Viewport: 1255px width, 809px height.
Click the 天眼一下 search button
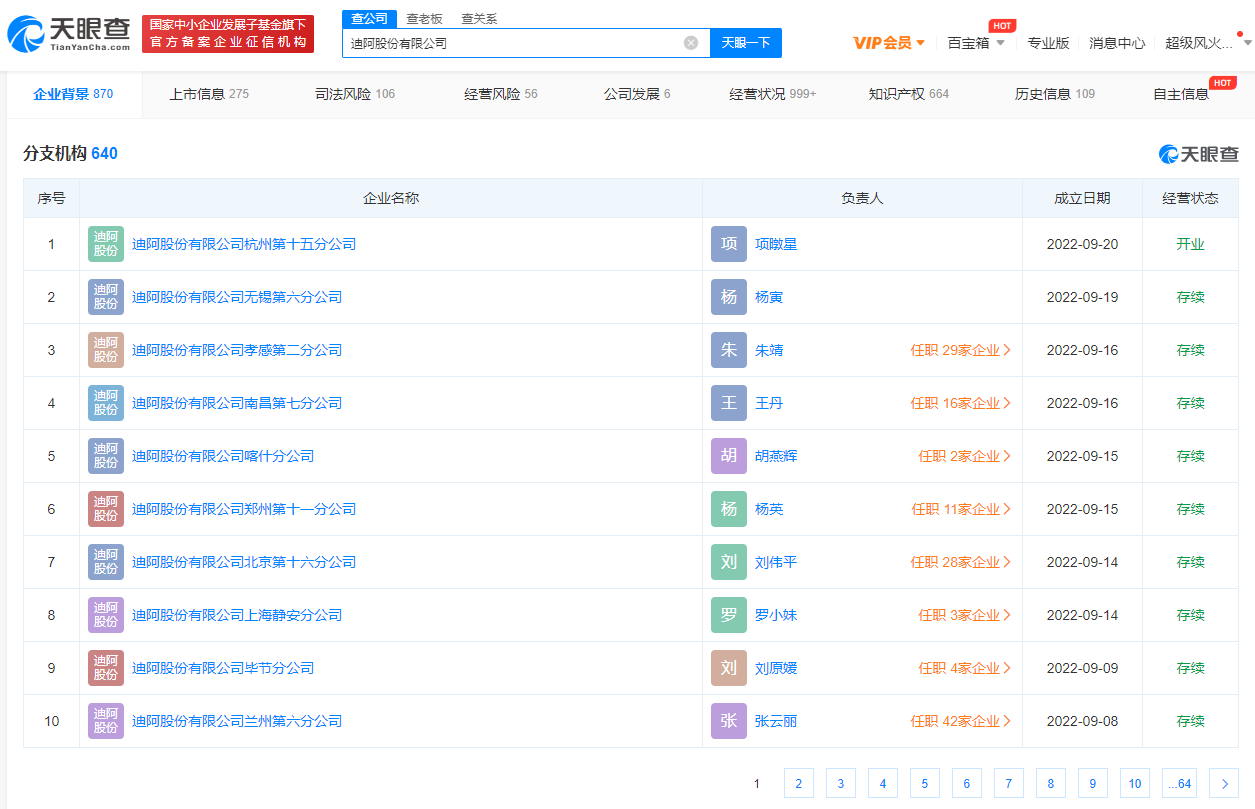point(746,43)
